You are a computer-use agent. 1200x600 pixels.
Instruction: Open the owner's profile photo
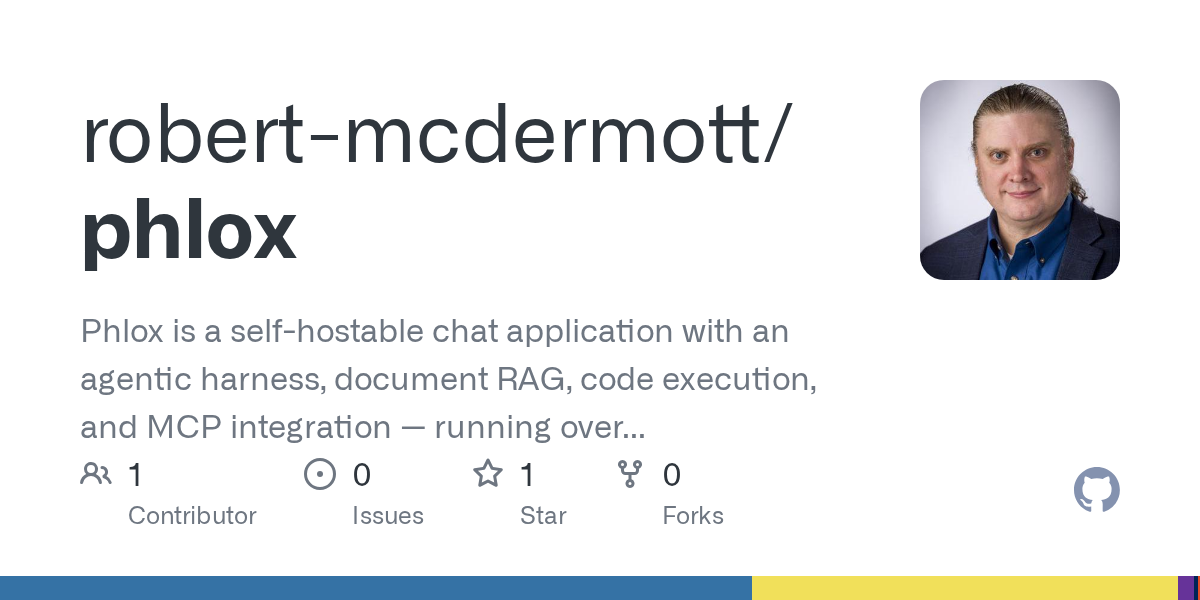point(1020,180)
